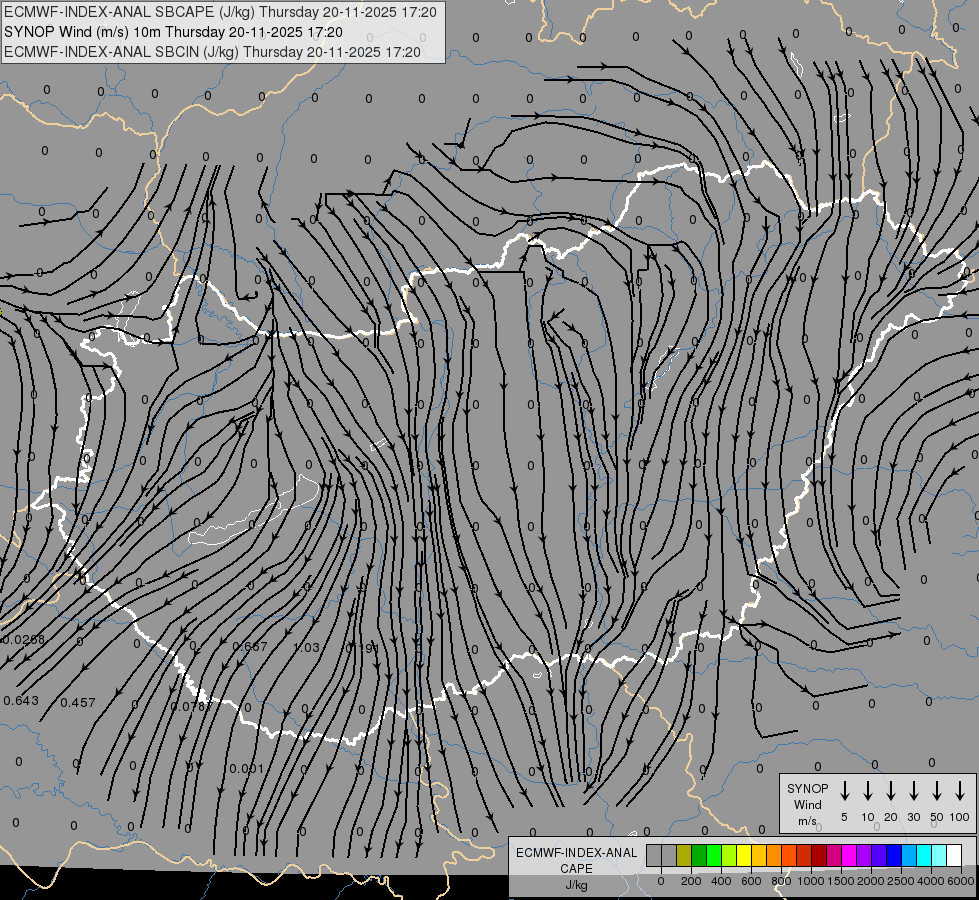Pick the bright green CAPE legend swatch
This screenshot has width=979, height=900.
714,856
